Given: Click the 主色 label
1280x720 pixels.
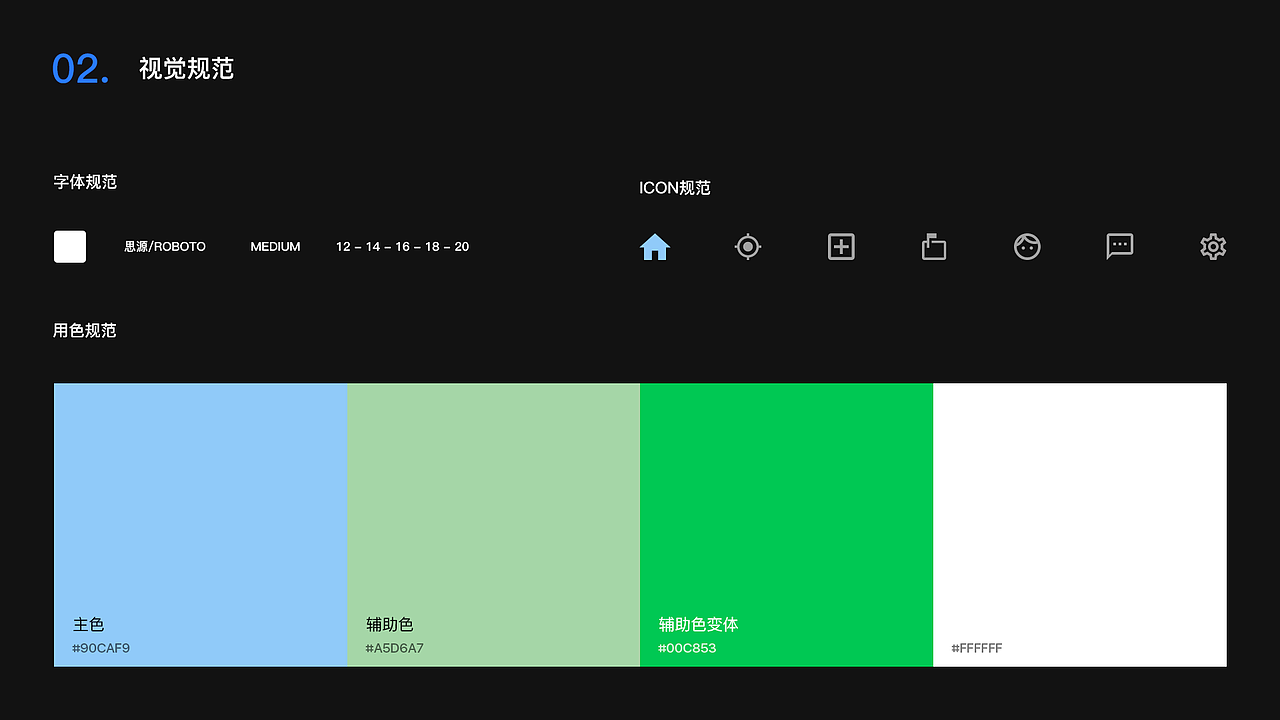Looking at the screenshot, I should pyautogui.click(x=89, y=625).
